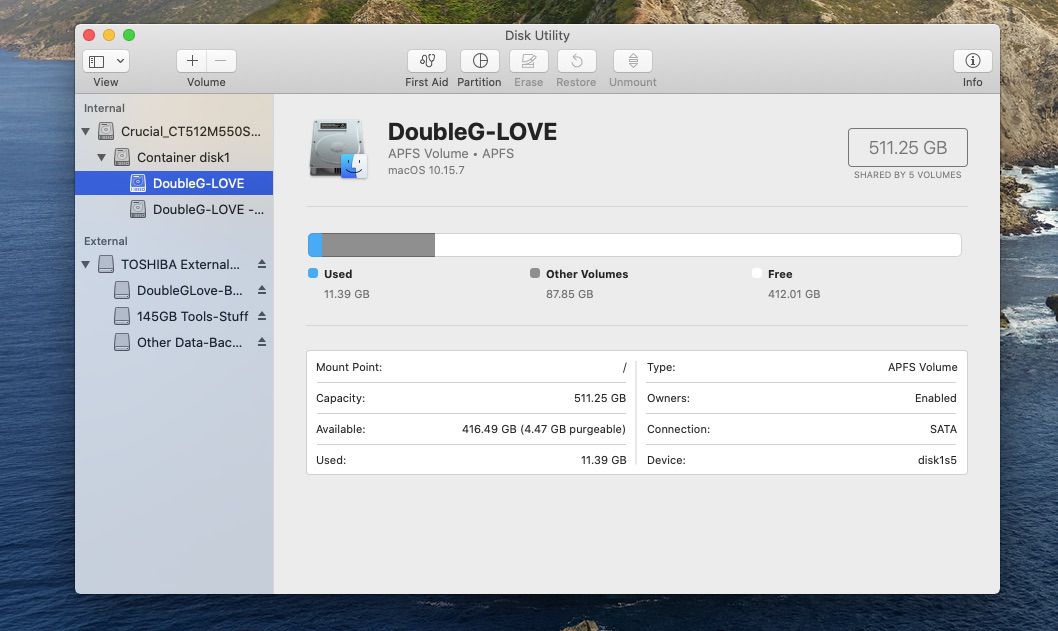The height and width of the screenshot is (631, 1058).
Task: Open the Partition tool
Action: [479, 61]
